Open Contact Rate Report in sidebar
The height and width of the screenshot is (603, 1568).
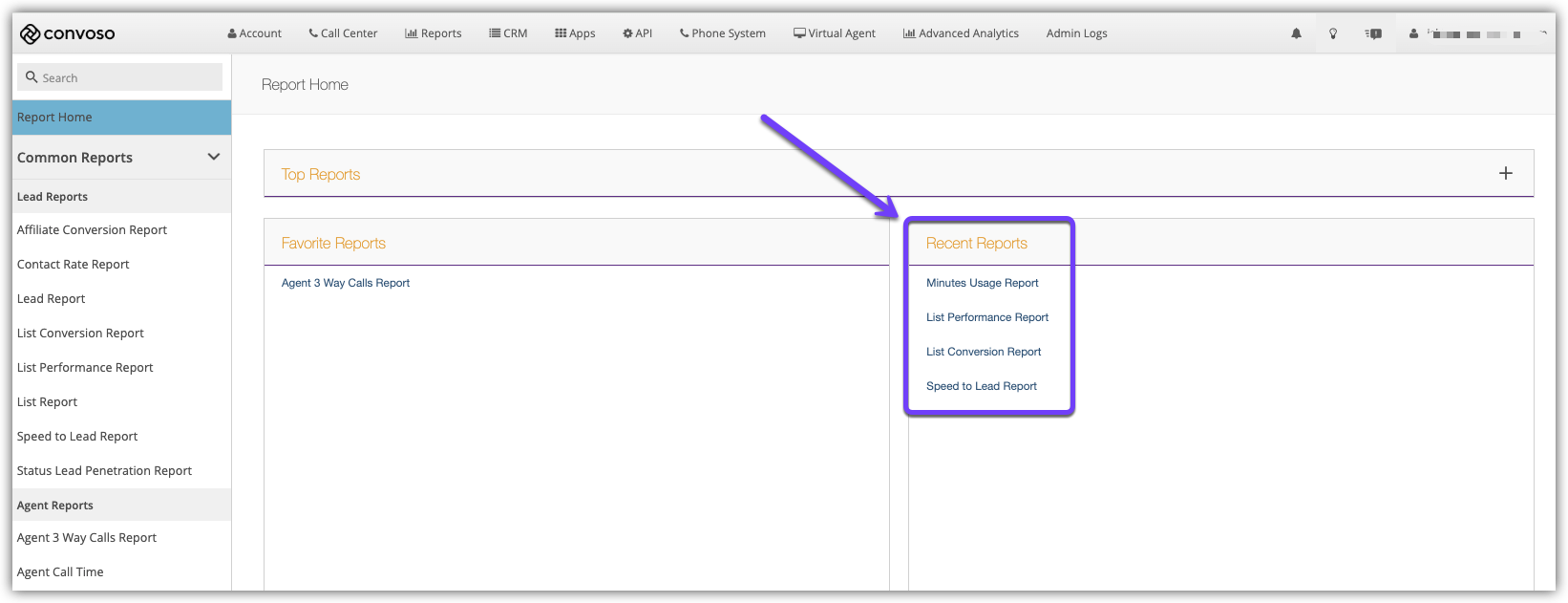(x=73, y=265)
